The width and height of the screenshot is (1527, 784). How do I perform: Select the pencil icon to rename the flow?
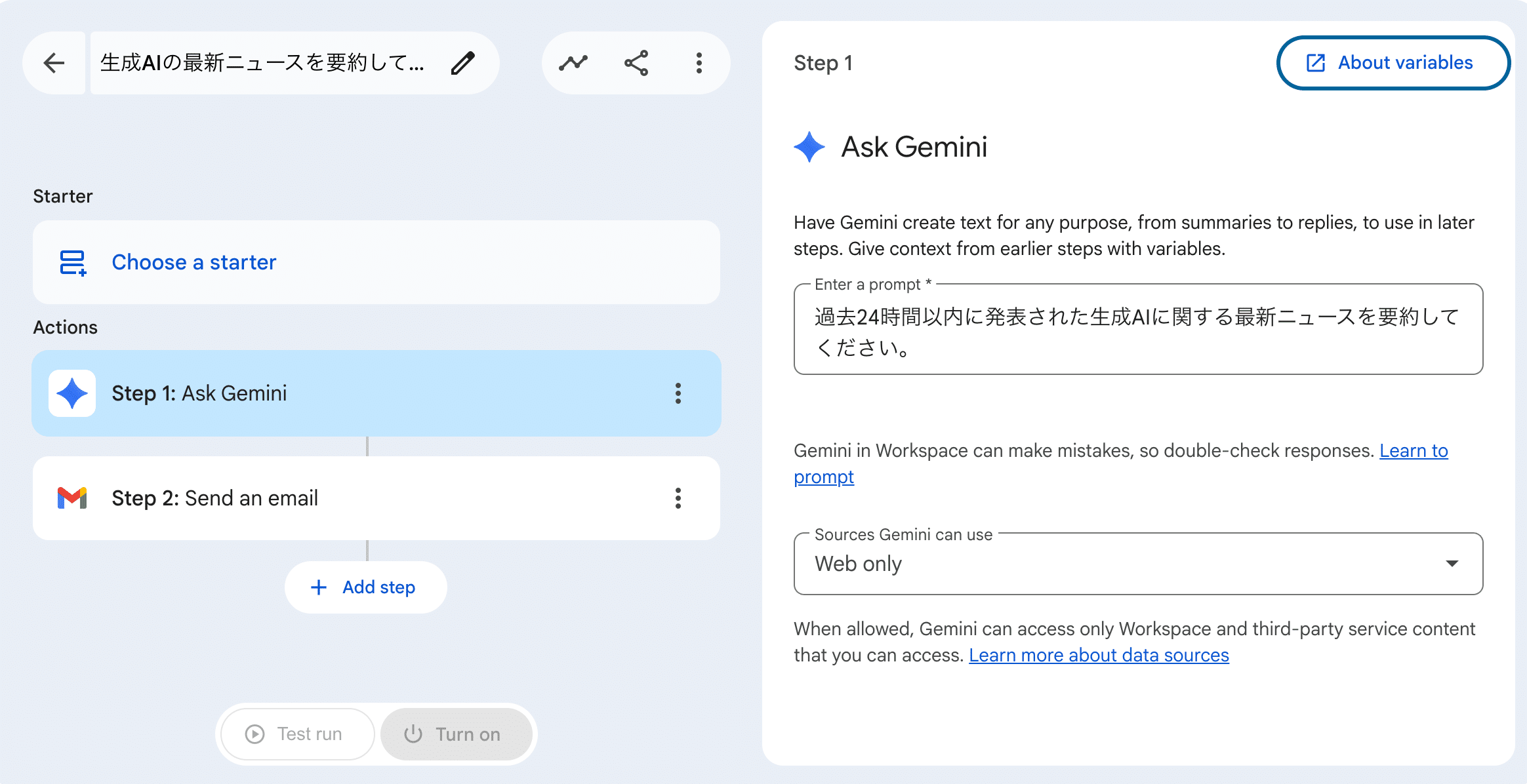(464, 63)
